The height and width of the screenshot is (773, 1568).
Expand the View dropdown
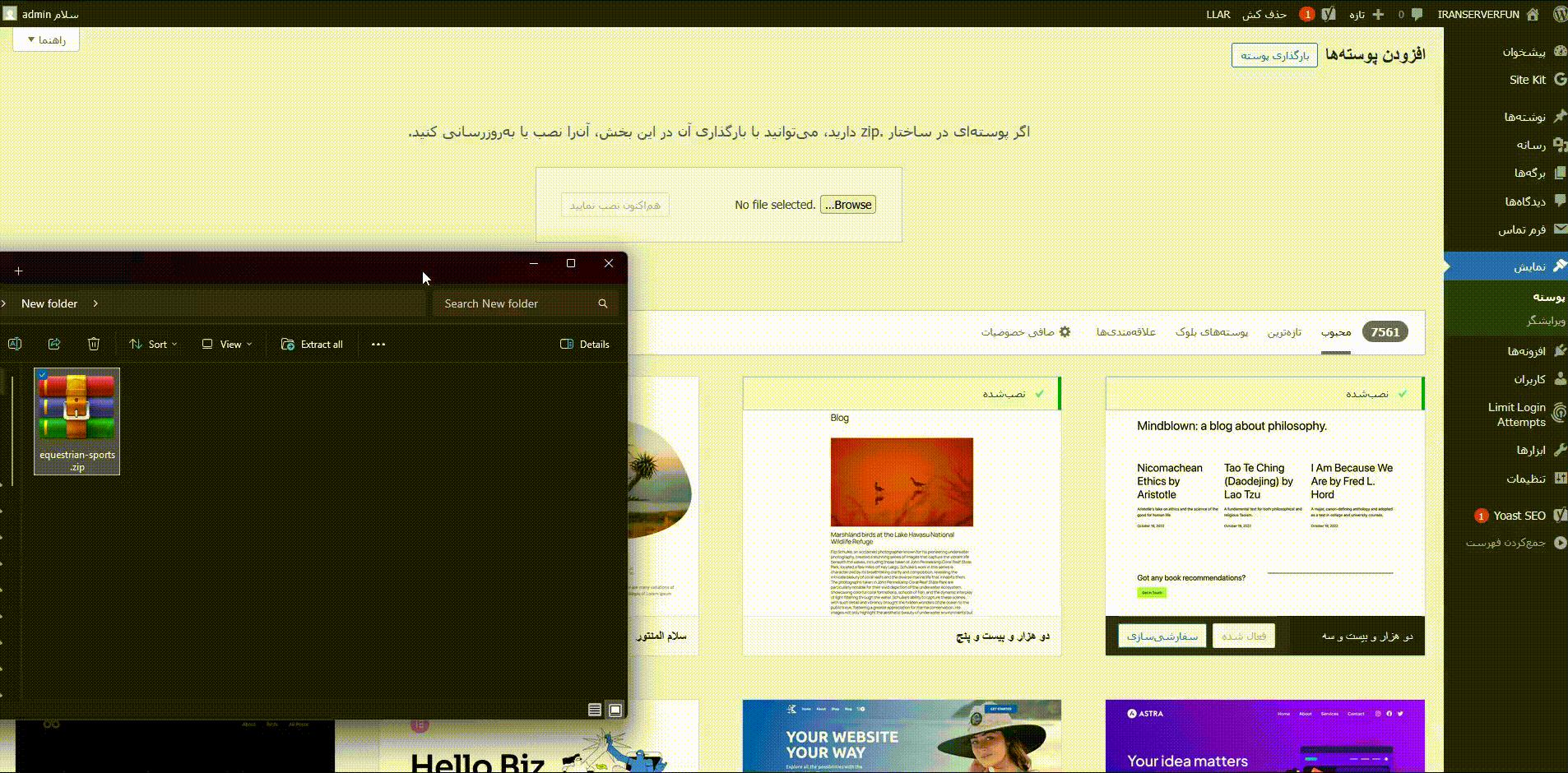point(226,344)
